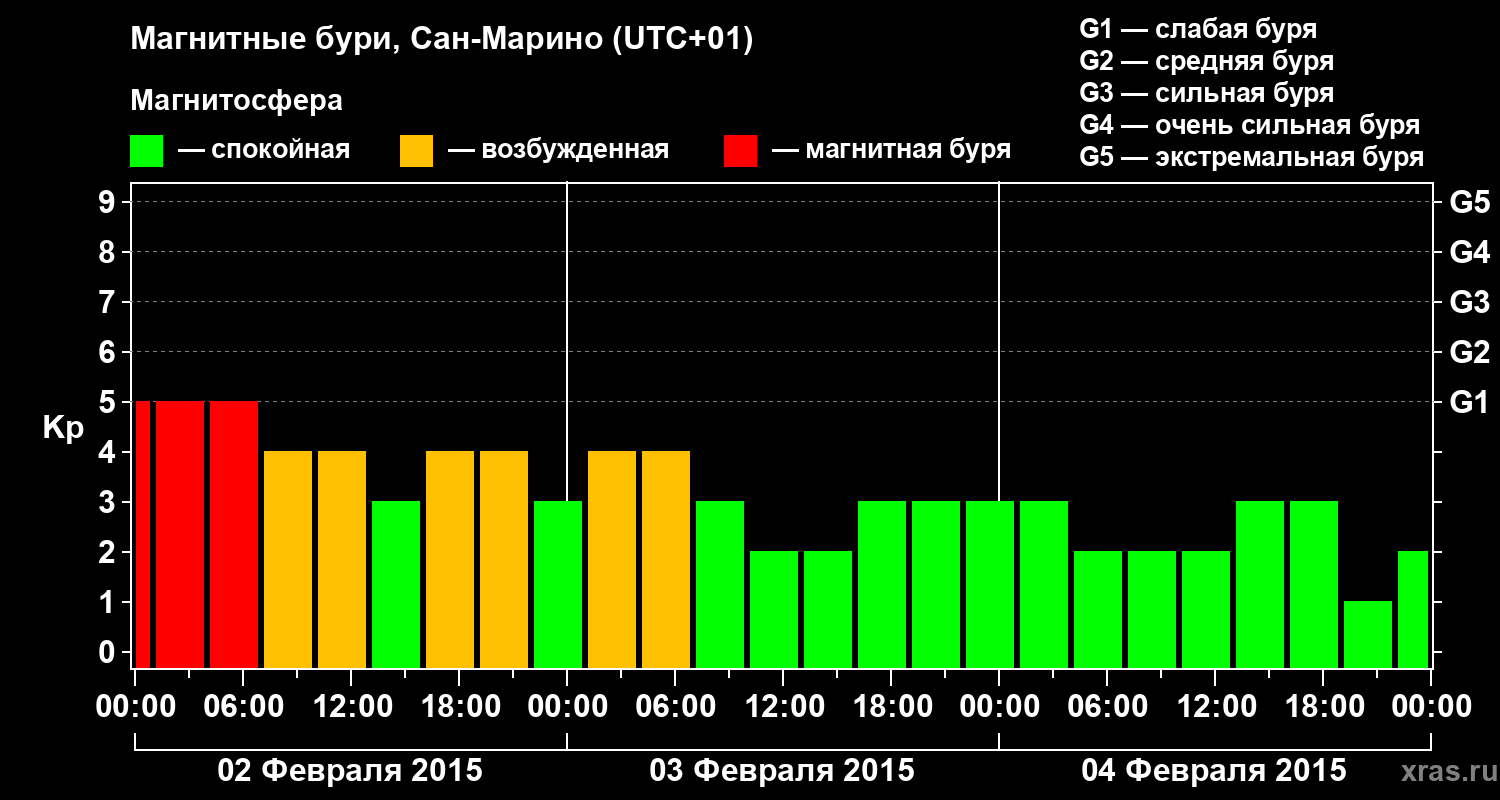Click the '03 Февраля 2015' date label

[782, 771]
